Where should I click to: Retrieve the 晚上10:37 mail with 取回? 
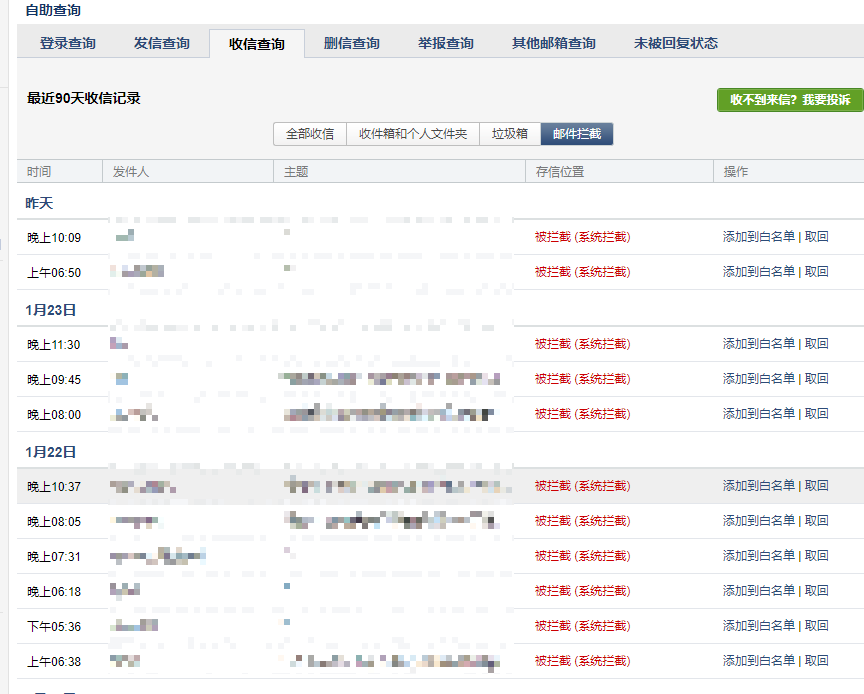[x=817, y=486]
